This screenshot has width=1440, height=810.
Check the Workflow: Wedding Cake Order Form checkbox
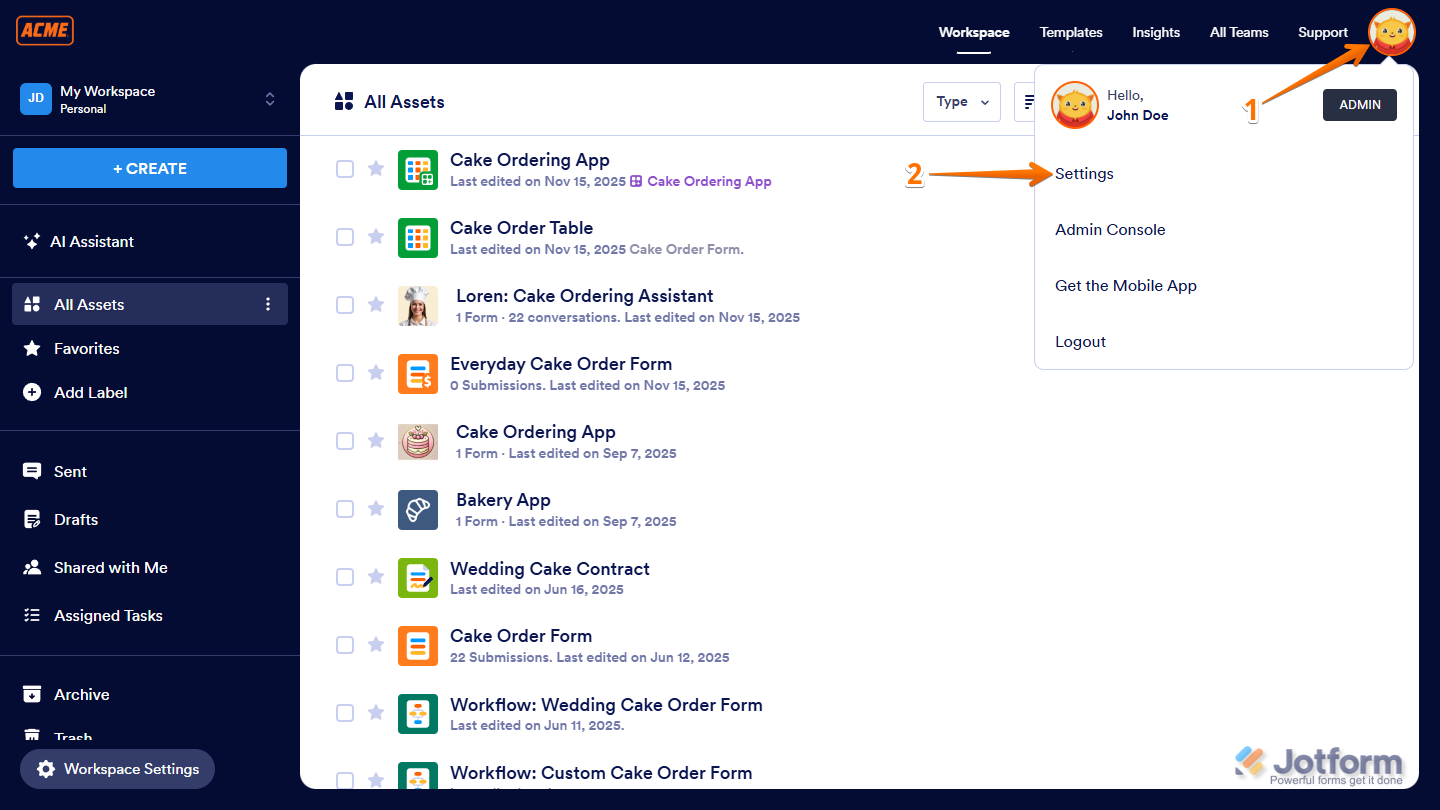[345, 713]
